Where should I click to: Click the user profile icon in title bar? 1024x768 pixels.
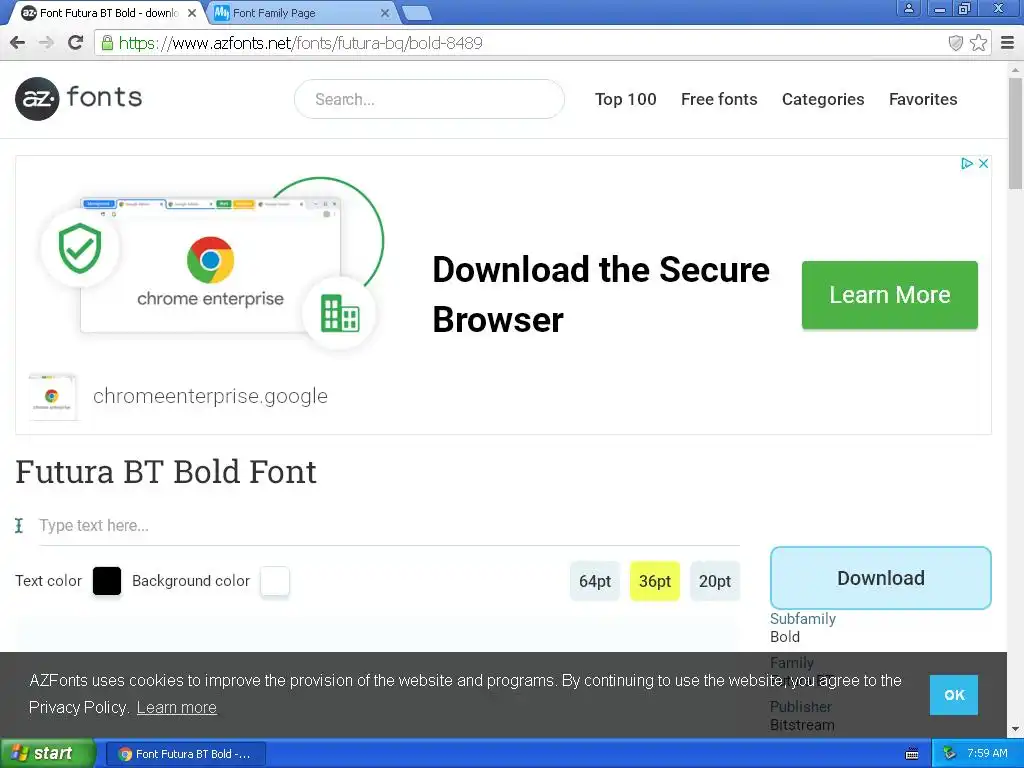(908, 8)
